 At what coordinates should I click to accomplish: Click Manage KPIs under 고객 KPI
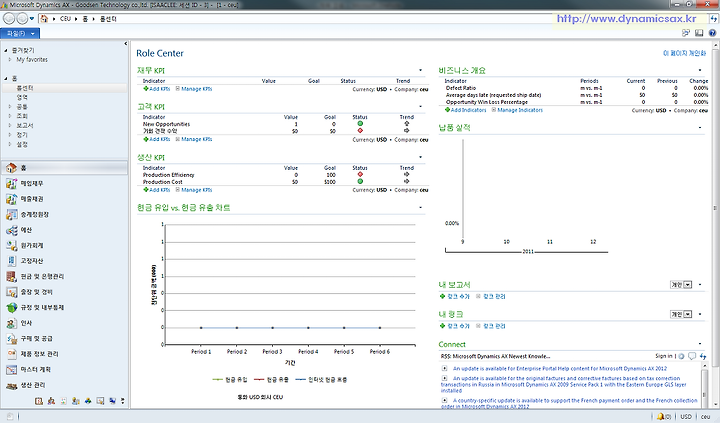click(x=194, y=139)
